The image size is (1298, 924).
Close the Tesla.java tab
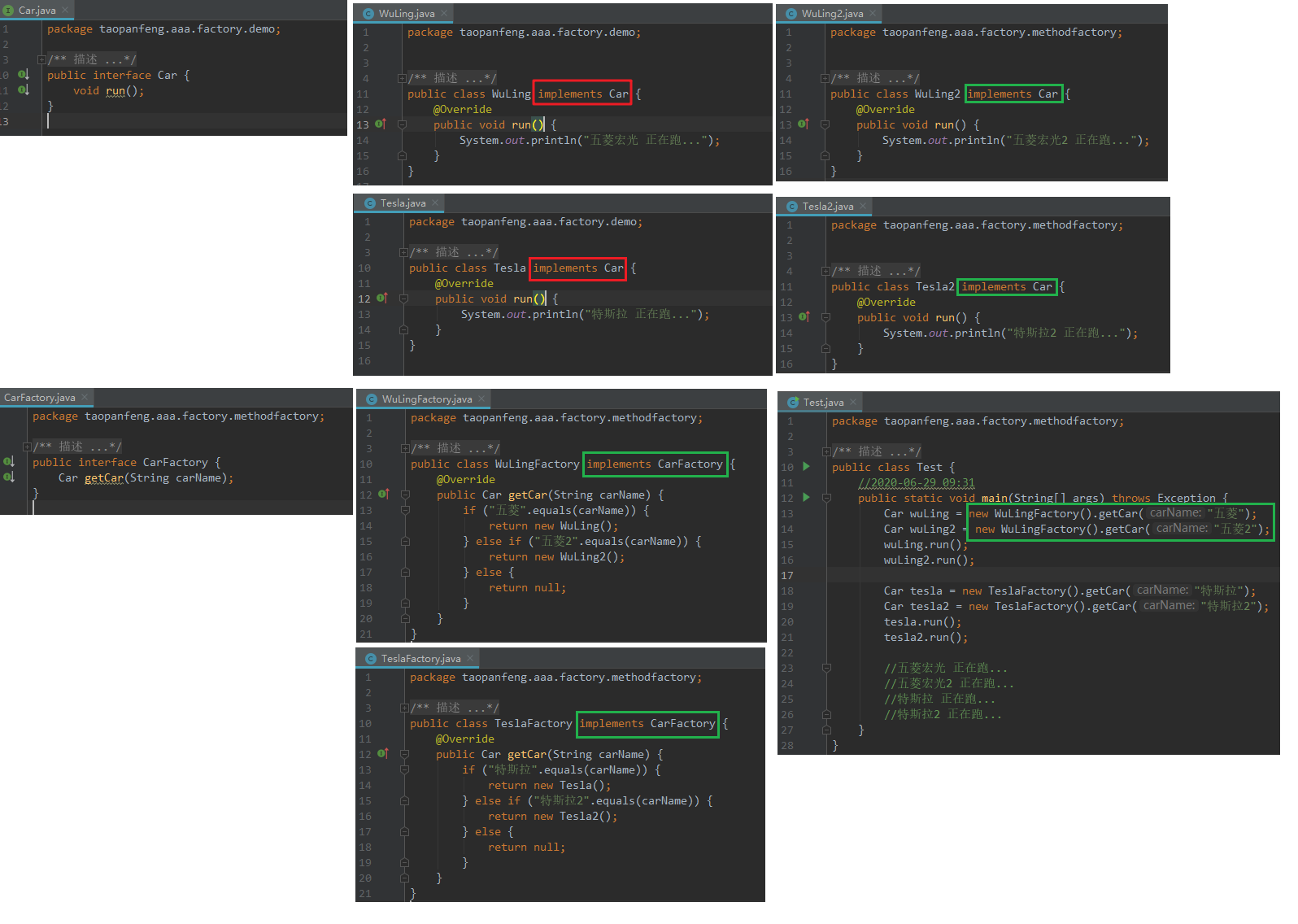[435, 203]
